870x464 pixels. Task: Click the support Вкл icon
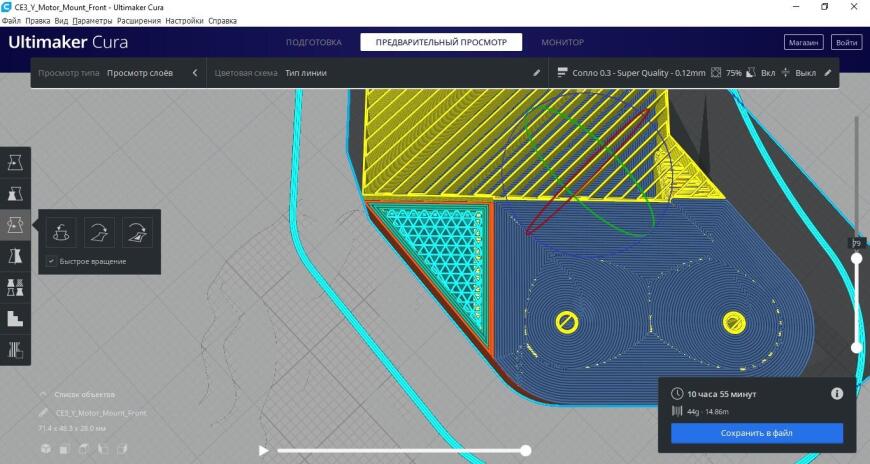coord(751,73)
